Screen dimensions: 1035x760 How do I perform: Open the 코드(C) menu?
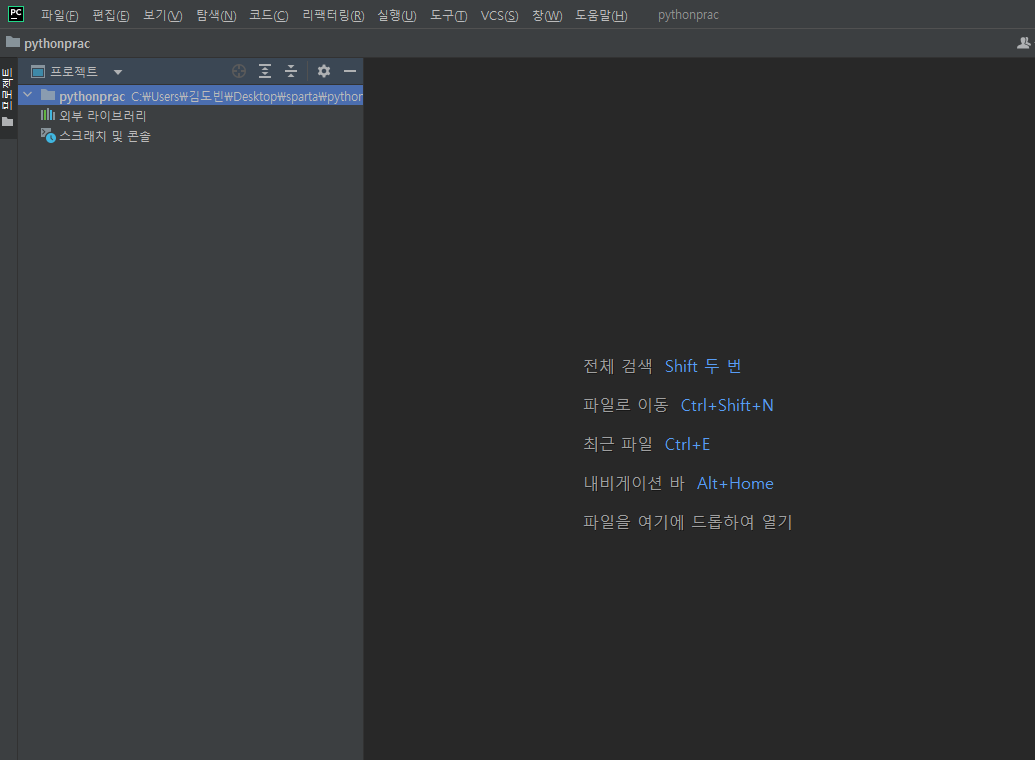[x=269, y=15]
